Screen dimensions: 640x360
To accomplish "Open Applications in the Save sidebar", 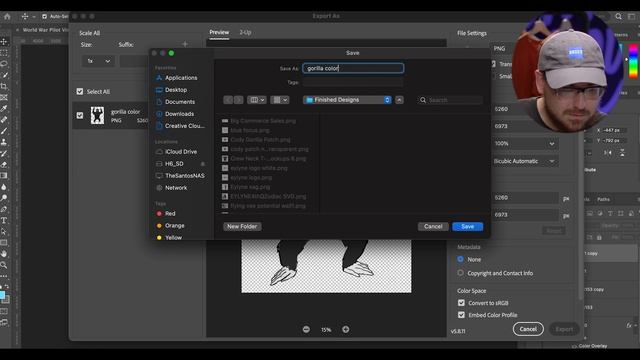I will click(x=181, y=78).
